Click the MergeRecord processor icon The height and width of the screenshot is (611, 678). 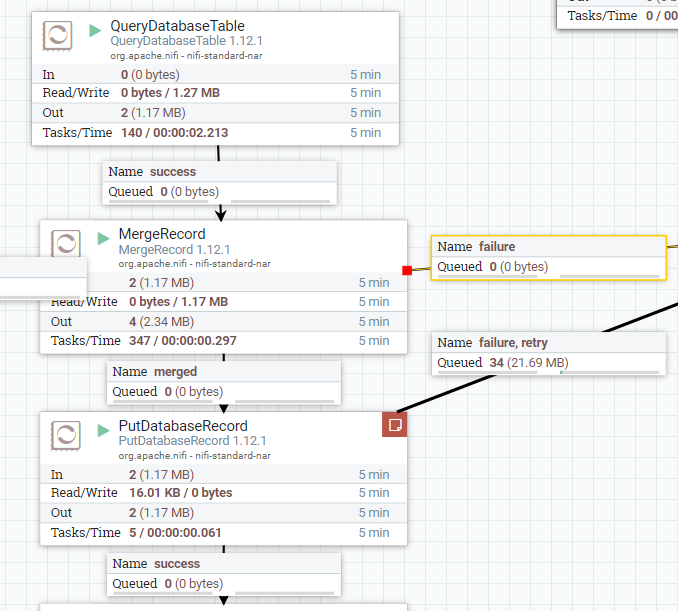[66, 243]
